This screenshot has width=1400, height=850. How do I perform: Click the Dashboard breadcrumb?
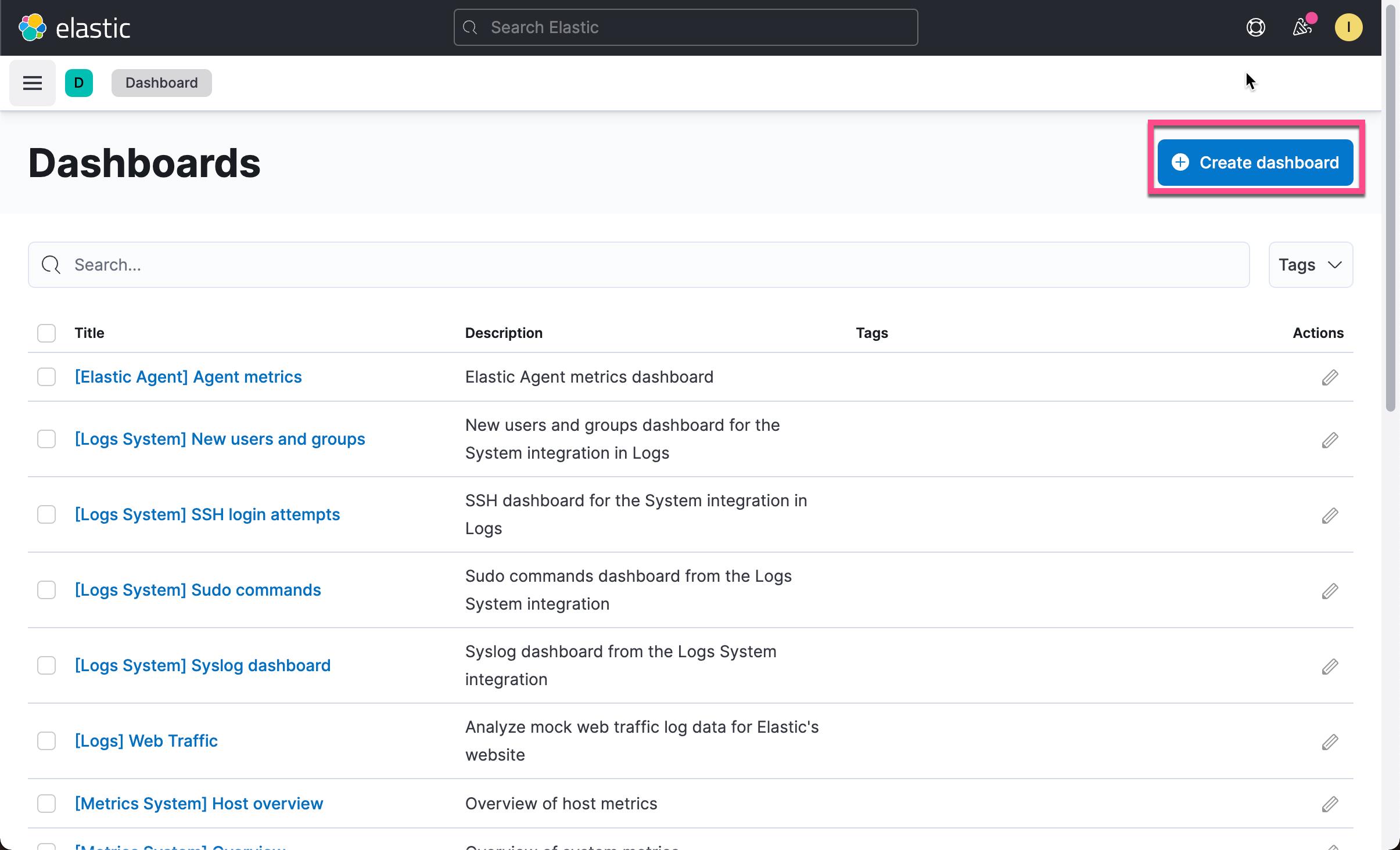(x=161, y=83)
